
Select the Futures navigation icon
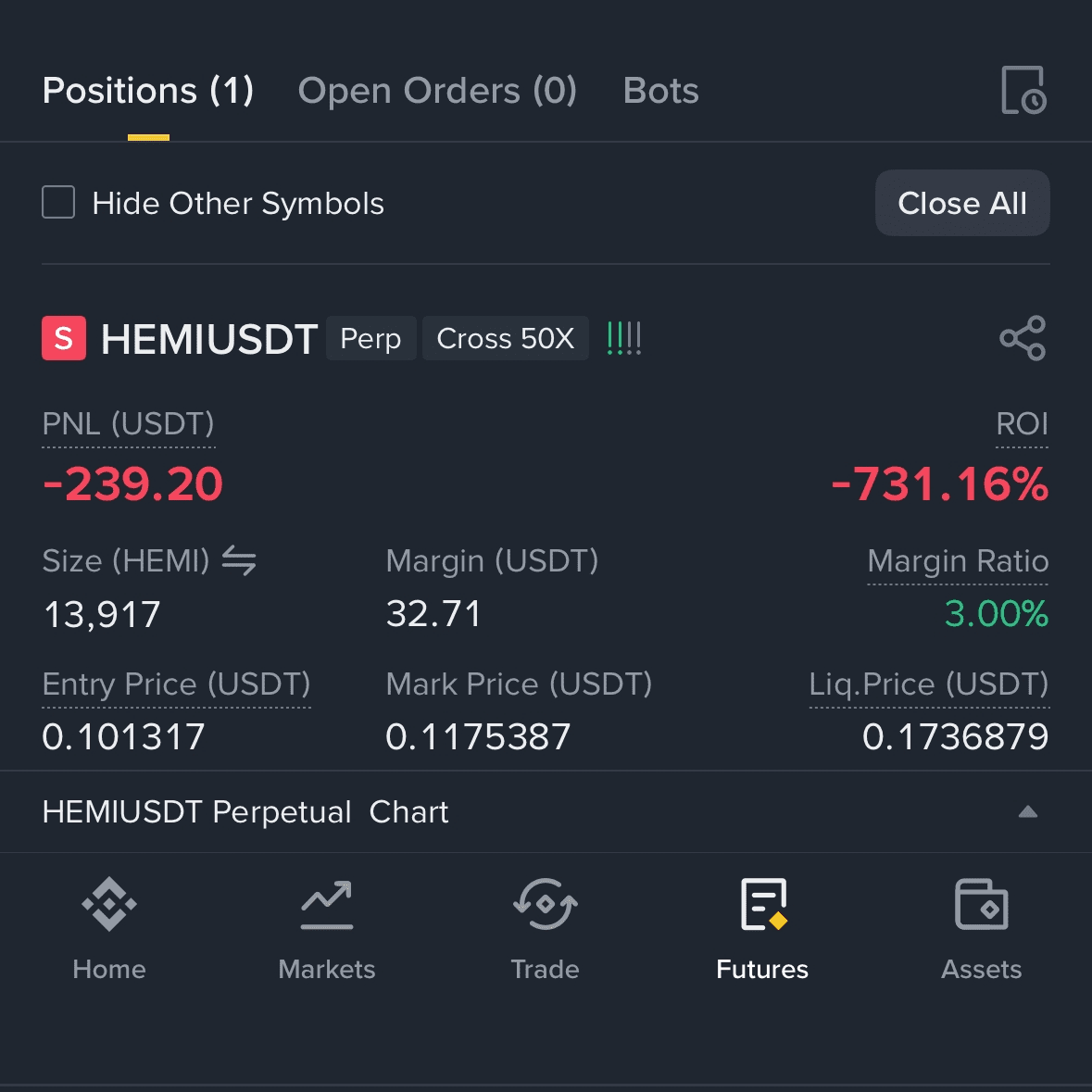pyautogui.click(x=762, y=905)
